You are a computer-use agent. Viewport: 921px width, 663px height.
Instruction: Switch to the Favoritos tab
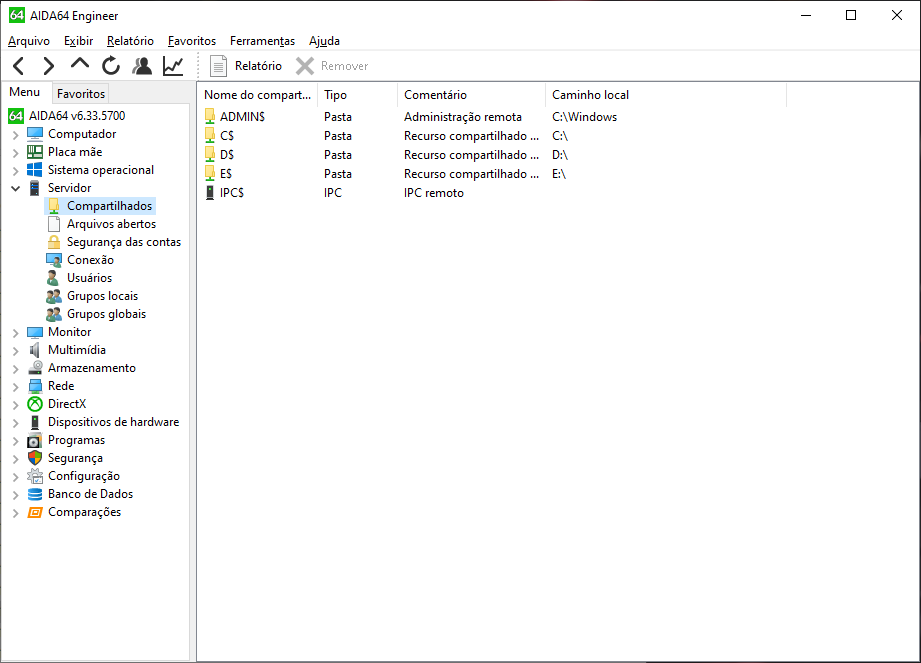coord(81,93)
